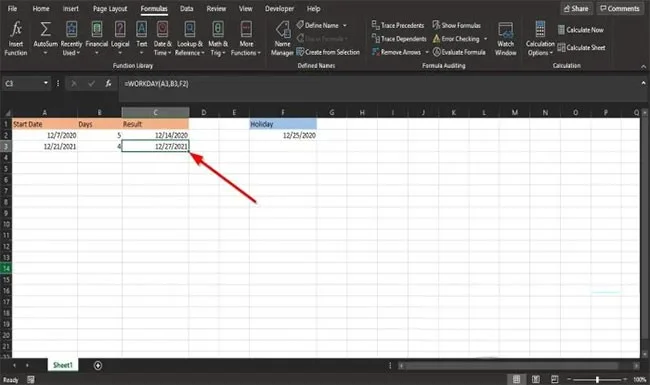The image size is (650, 385).
Task: Switch to the View tab
Action: [x=245, y=8]
